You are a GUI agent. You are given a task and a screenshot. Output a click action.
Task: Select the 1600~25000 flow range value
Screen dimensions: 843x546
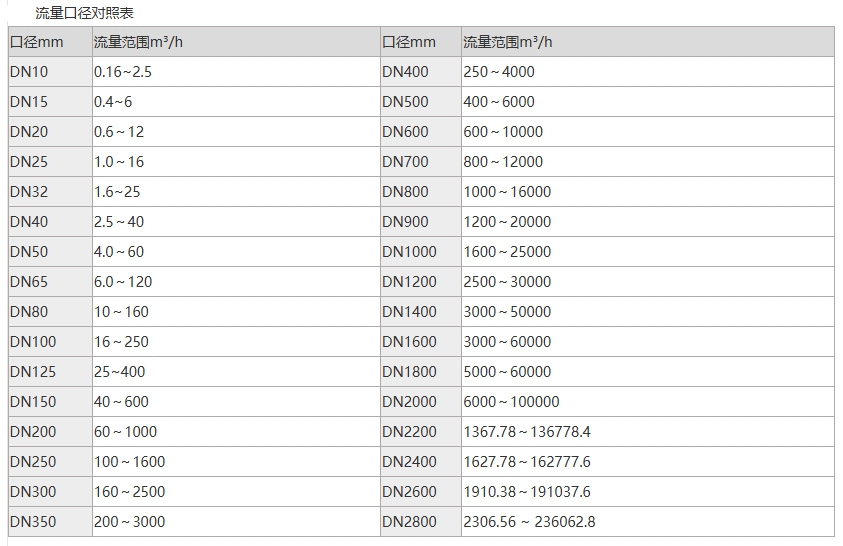[507, 252]
